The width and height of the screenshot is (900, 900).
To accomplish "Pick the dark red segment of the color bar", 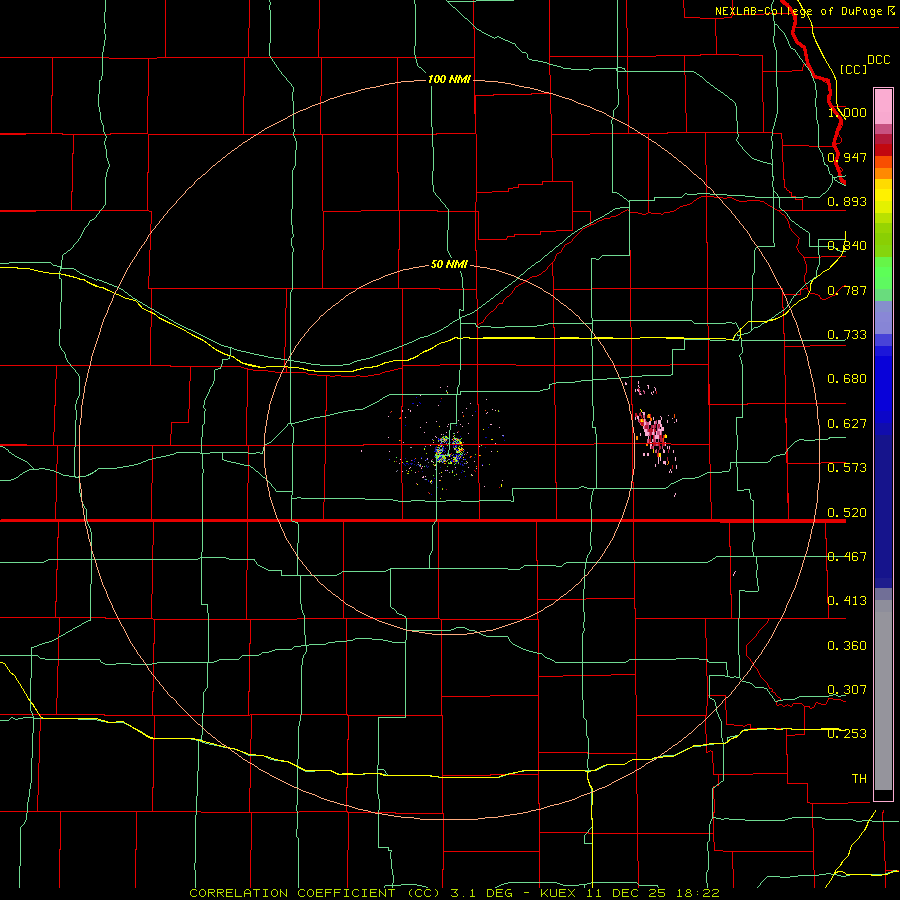I will click(883, 150).
